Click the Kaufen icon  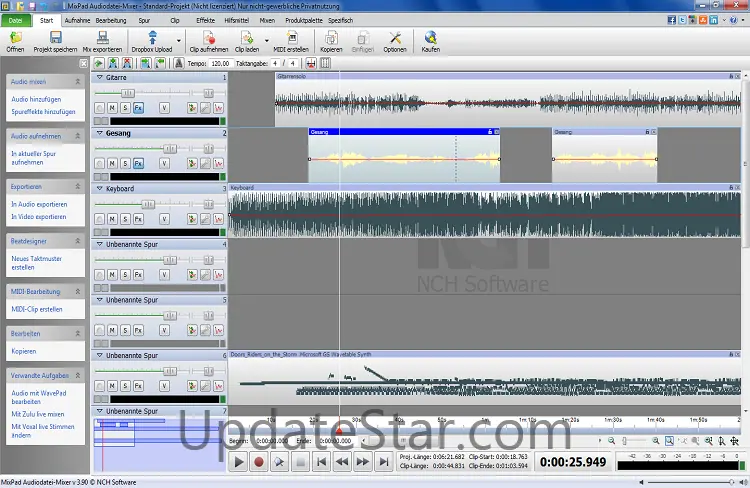point(430,41)
